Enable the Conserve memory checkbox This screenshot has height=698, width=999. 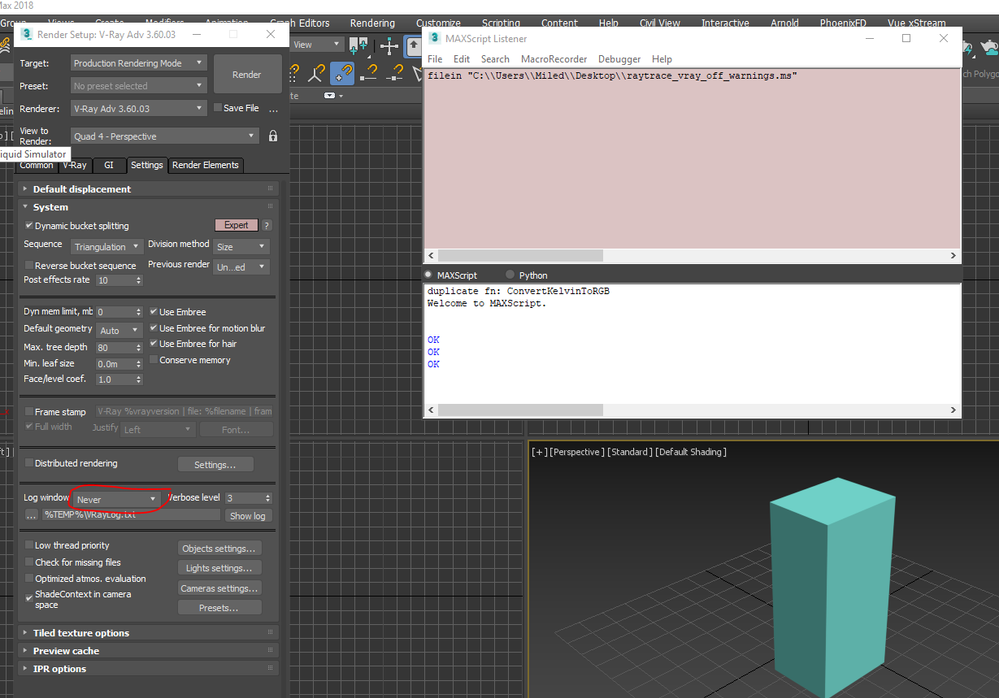[x=154, y=360]
